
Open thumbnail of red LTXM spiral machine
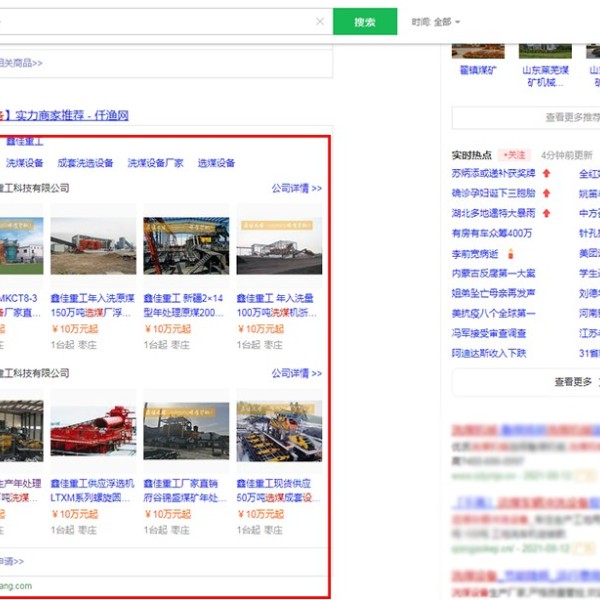click(x=93, y=431)
